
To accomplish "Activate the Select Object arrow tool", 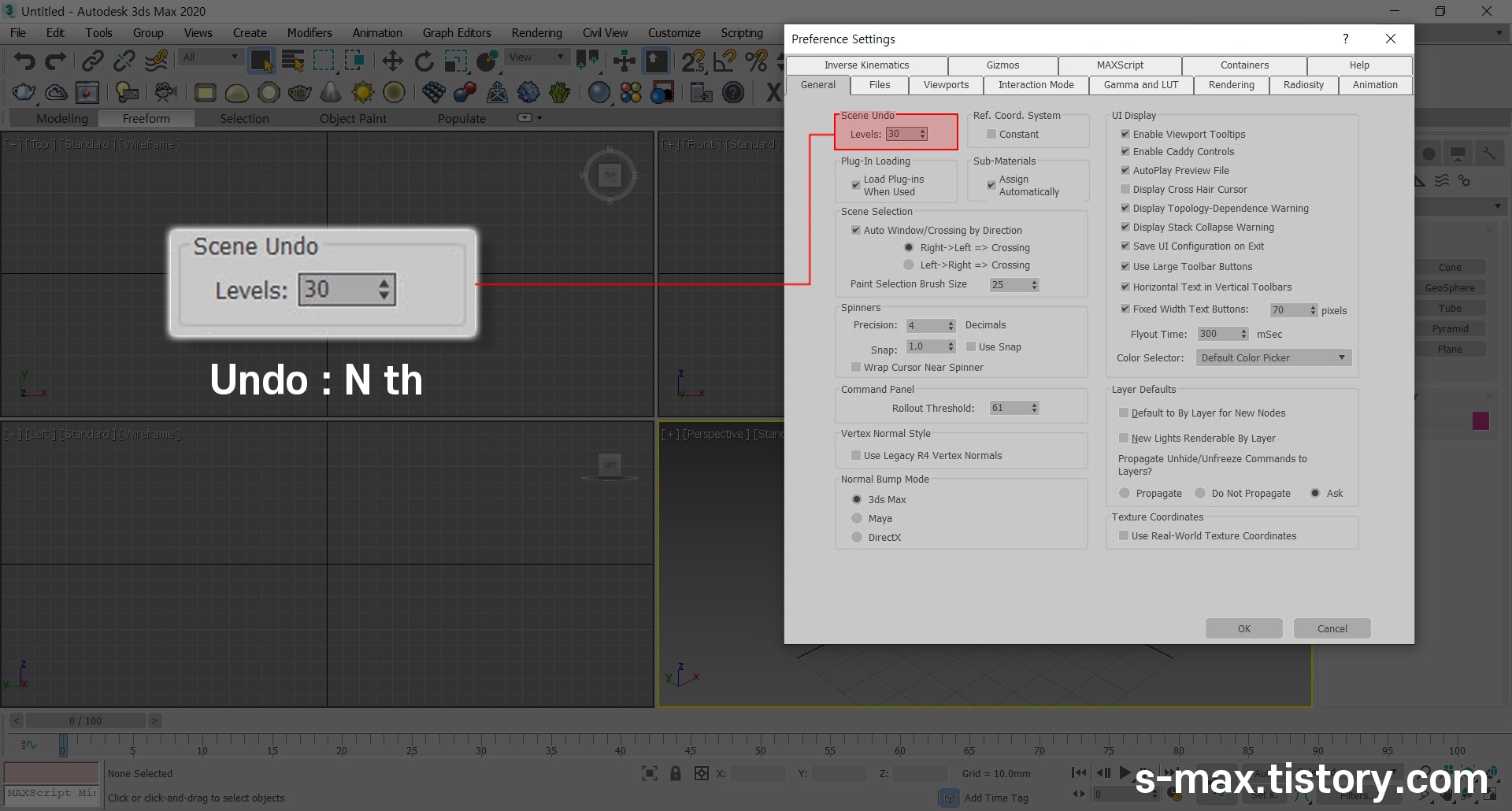I will (261, 61).
